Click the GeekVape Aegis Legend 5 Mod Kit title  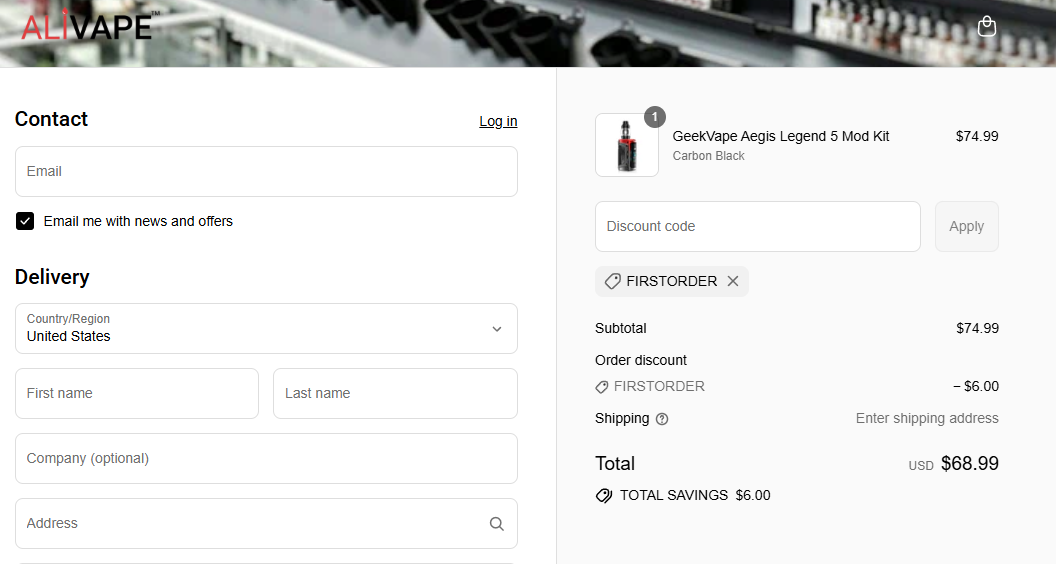click(781, 136)
